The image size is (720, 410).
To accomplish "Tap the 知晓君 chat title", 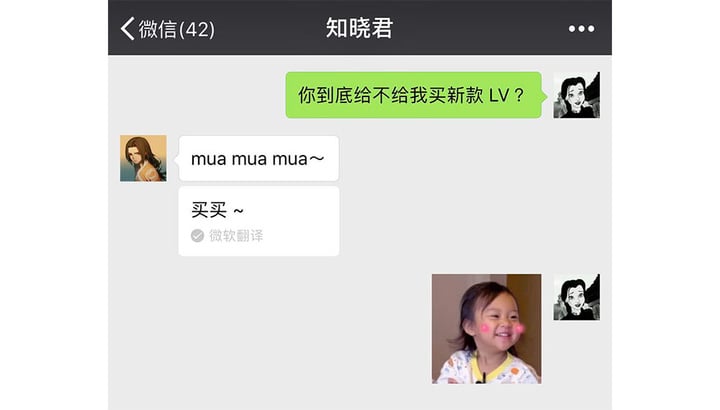I will click(x=359, y=28).
